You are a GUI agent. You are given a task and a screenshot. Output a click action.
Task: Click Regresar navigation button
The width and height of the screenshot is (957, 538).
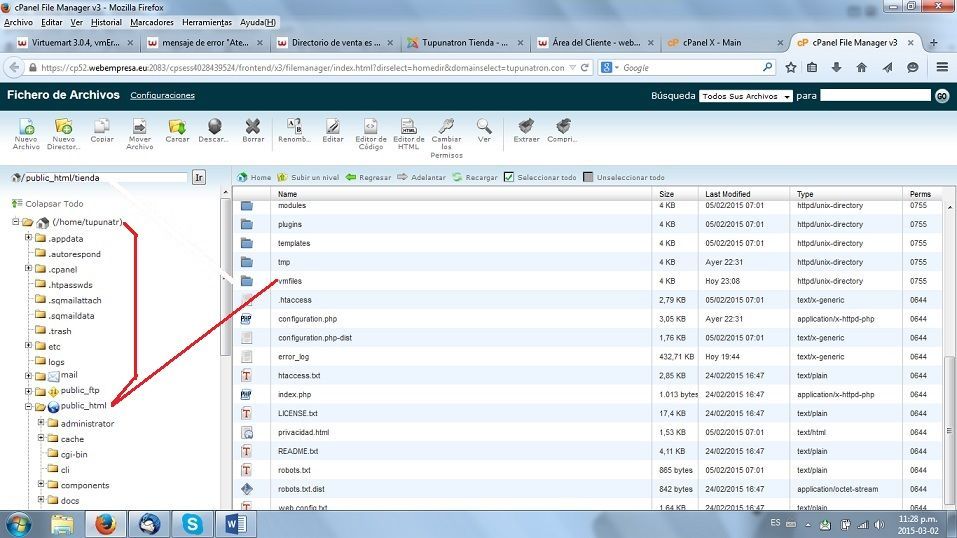(x=368, y=177)
